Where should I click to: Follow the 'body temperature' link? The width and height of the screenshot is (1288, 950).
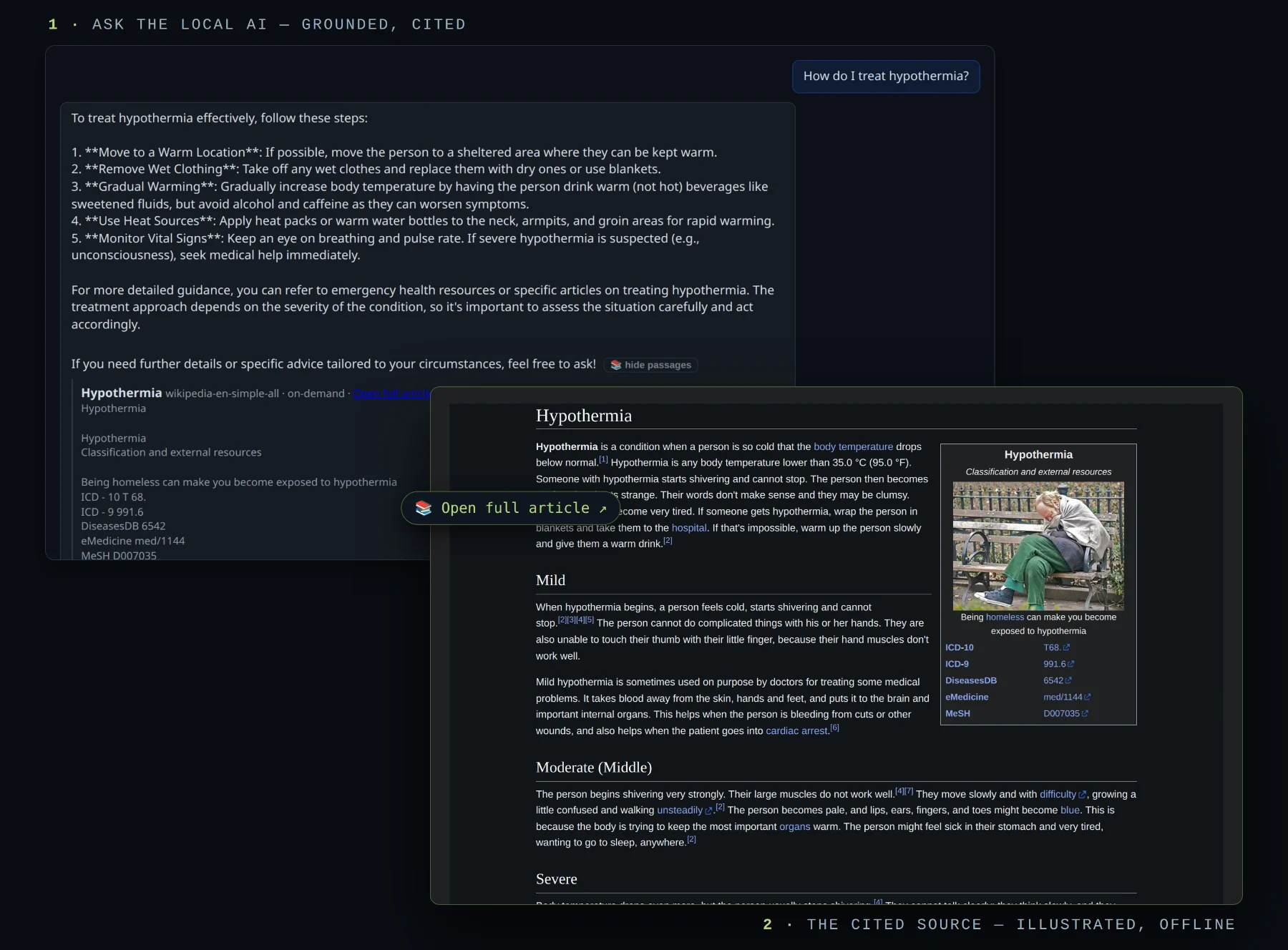click(854, 446)
